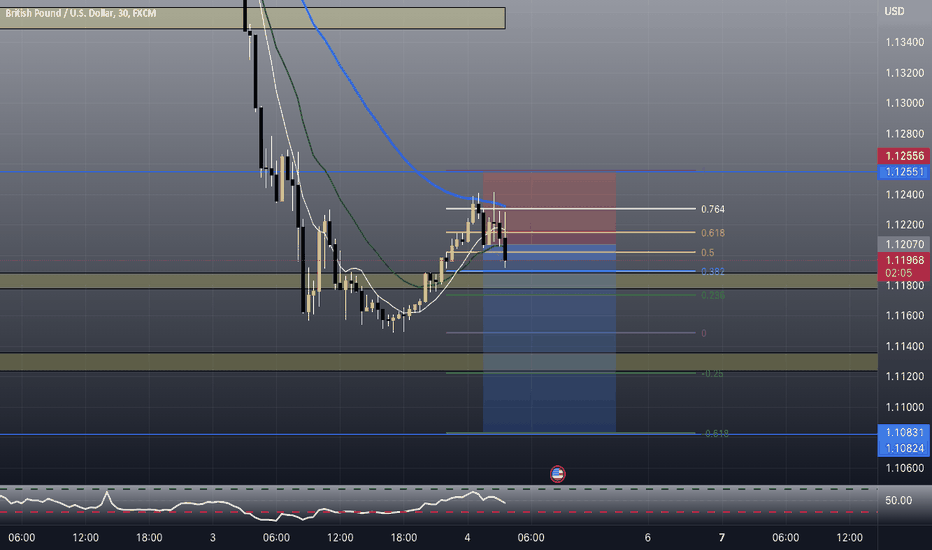Click the red 1.12556 price label
Viewport: 932px width, 550px height.
(904, 156)
